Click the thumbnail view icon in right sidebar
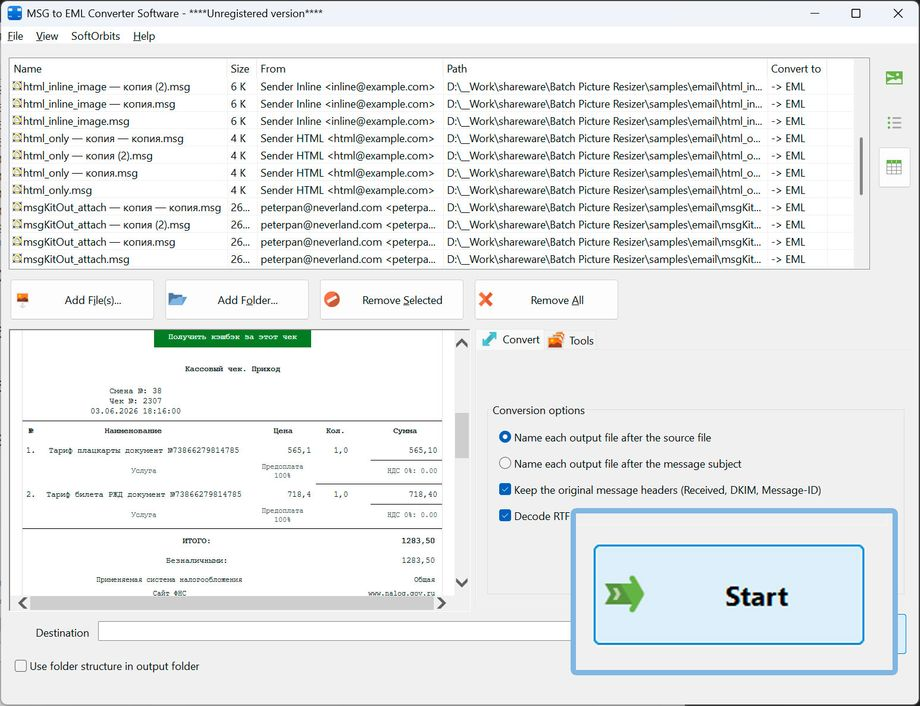 click(x=894, y=78)
